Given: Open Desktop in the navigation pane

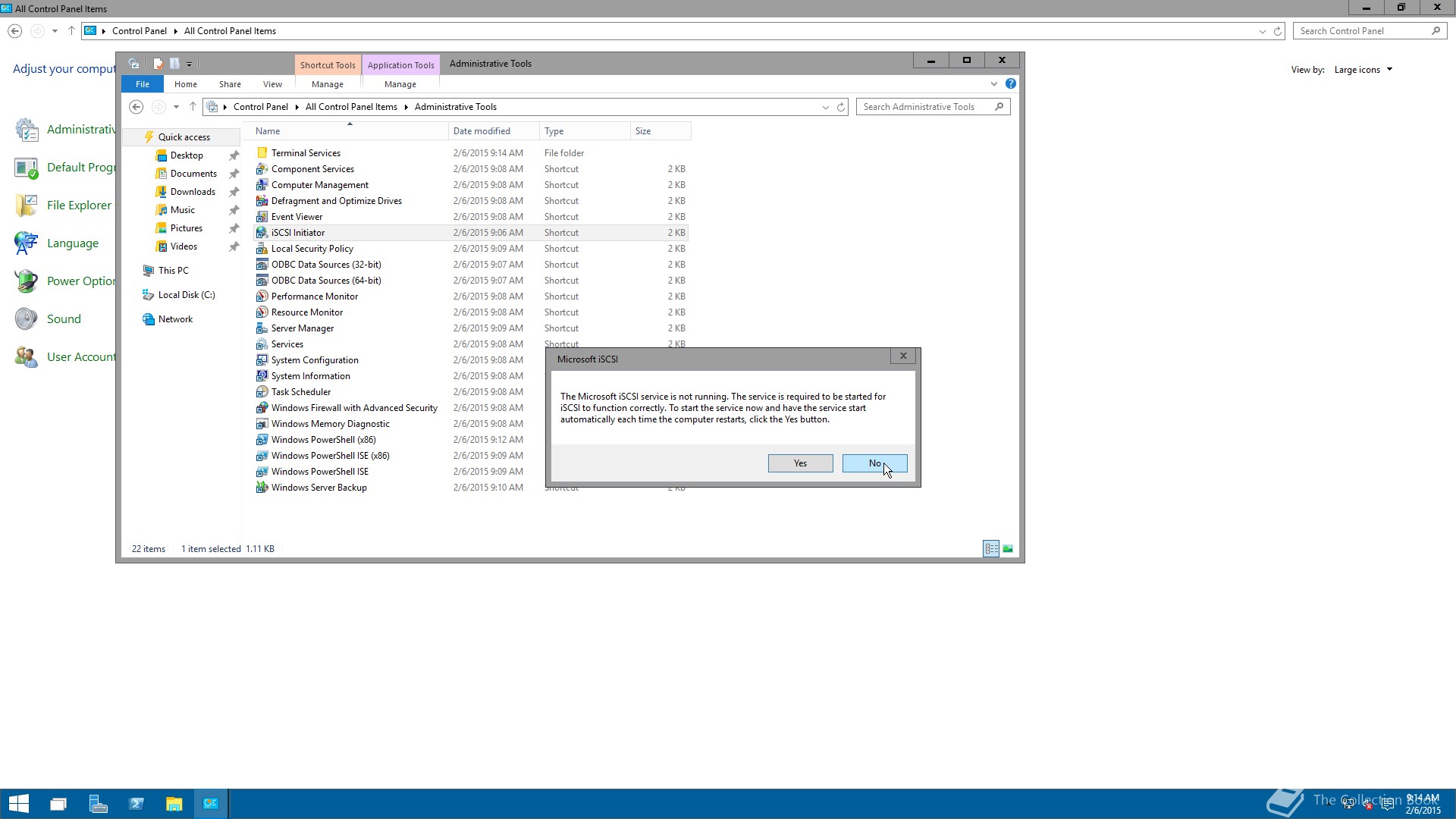Looking at the screenshot, I should pos(187,155).
